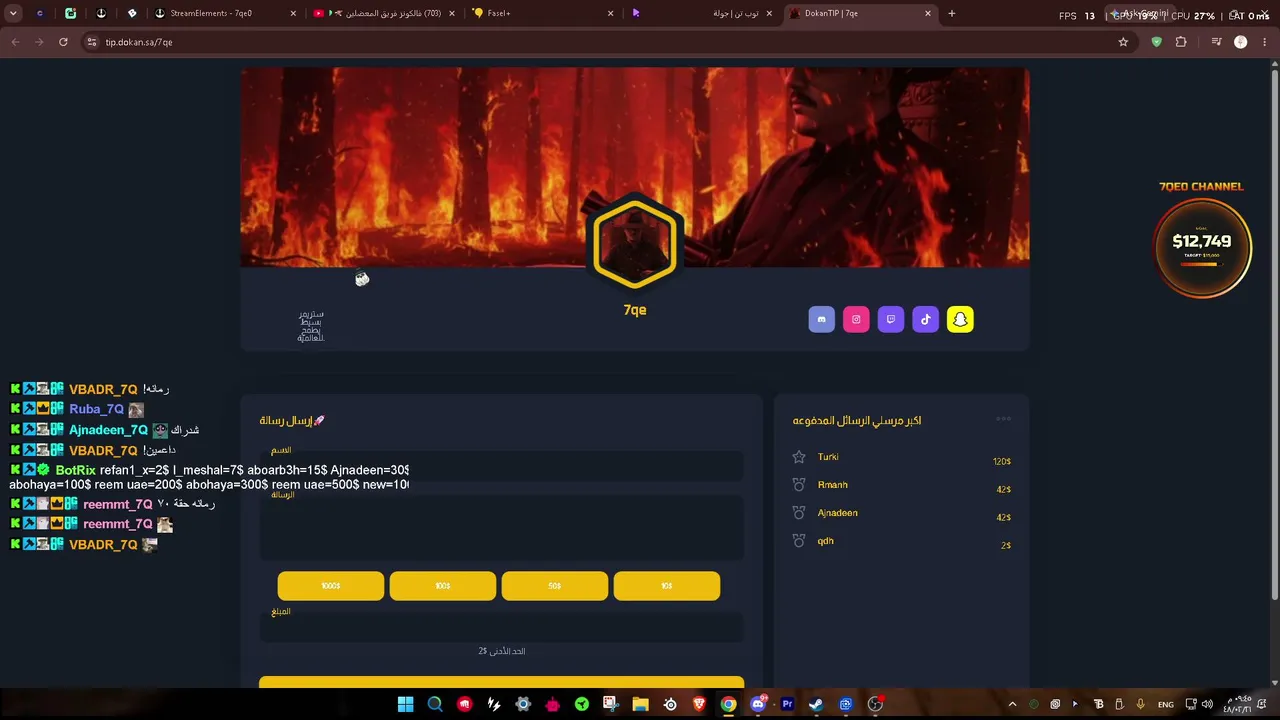
Task: Click the 7qe profile name text
Action: (635, 310)
